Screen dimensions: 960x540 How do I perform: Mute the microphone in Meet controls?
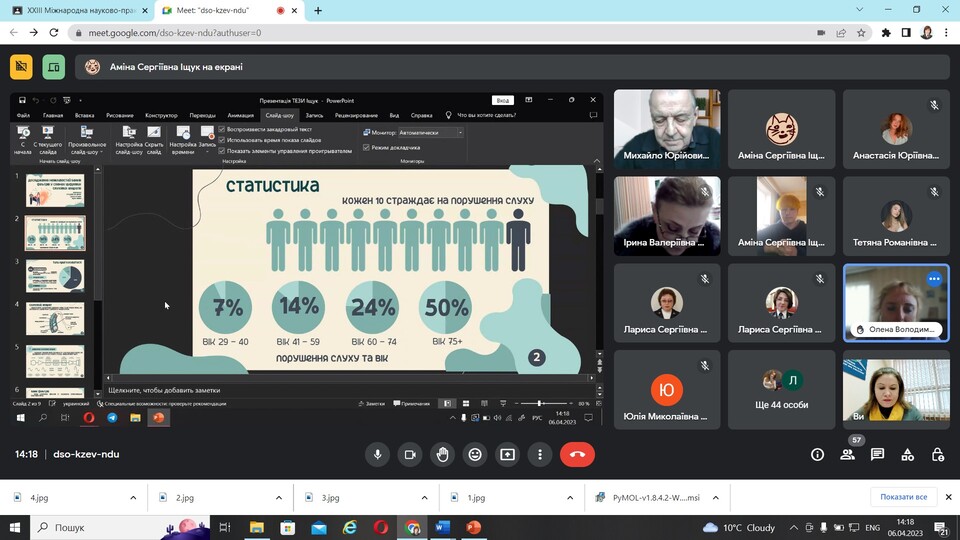tap(378, 454)
